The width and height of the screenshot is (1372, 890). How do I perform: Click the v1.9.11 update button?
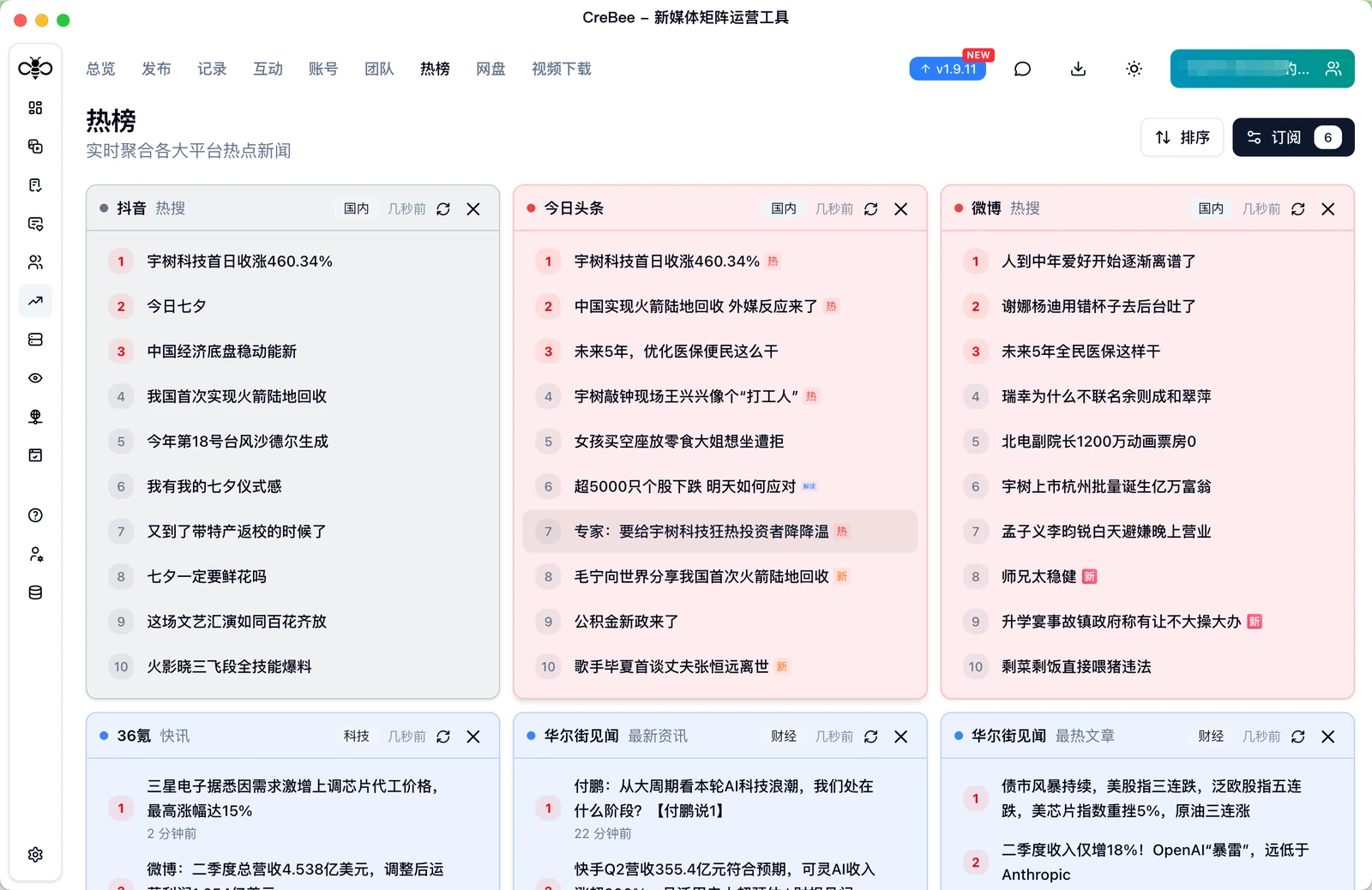tap(948, 69)
